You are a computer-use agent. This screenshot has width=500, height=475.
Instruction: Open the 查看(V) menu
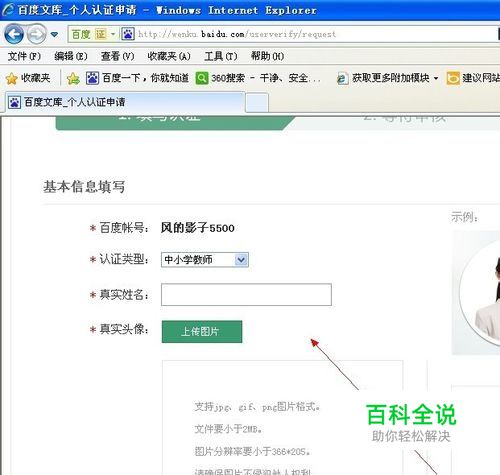[118, 56]
